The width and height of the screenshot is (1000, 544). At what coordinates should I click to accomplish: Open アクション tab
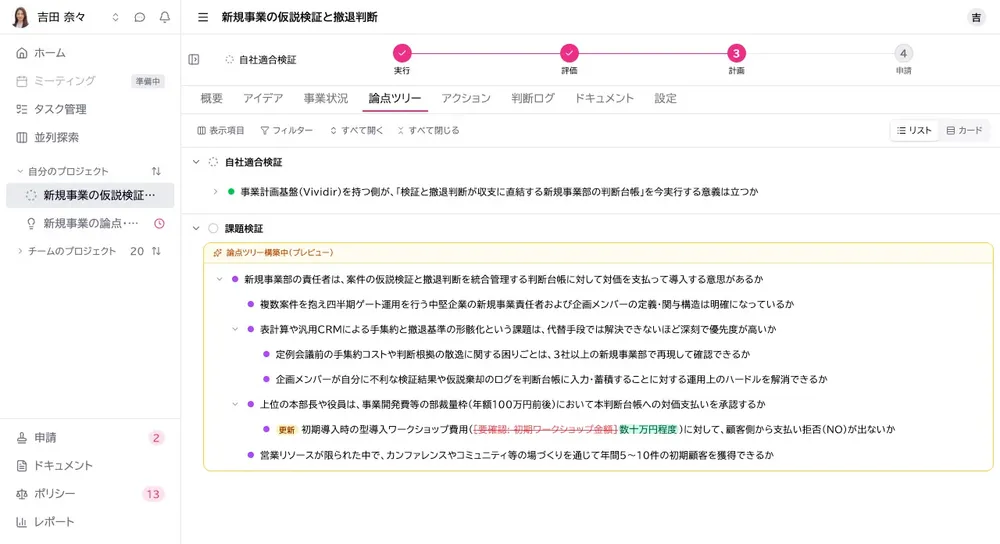[466, 98]
